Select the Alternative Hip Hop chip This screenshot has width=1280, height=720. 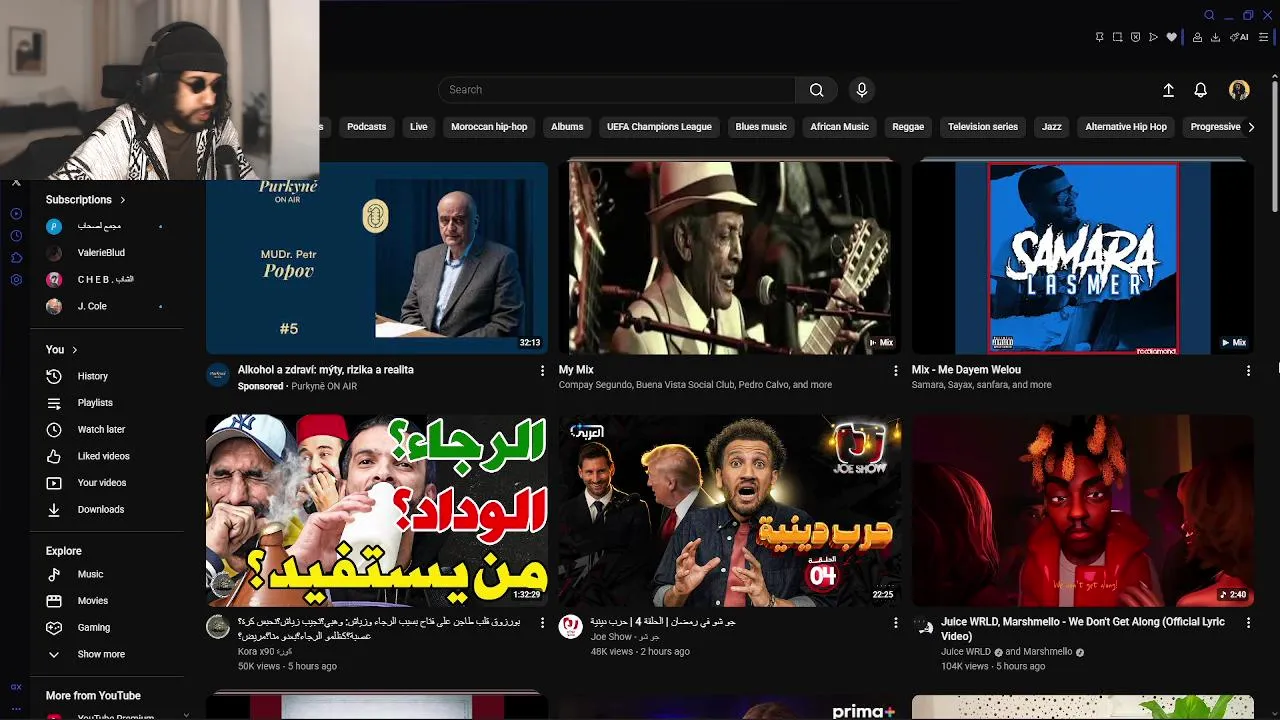[x=1126, y=127]
